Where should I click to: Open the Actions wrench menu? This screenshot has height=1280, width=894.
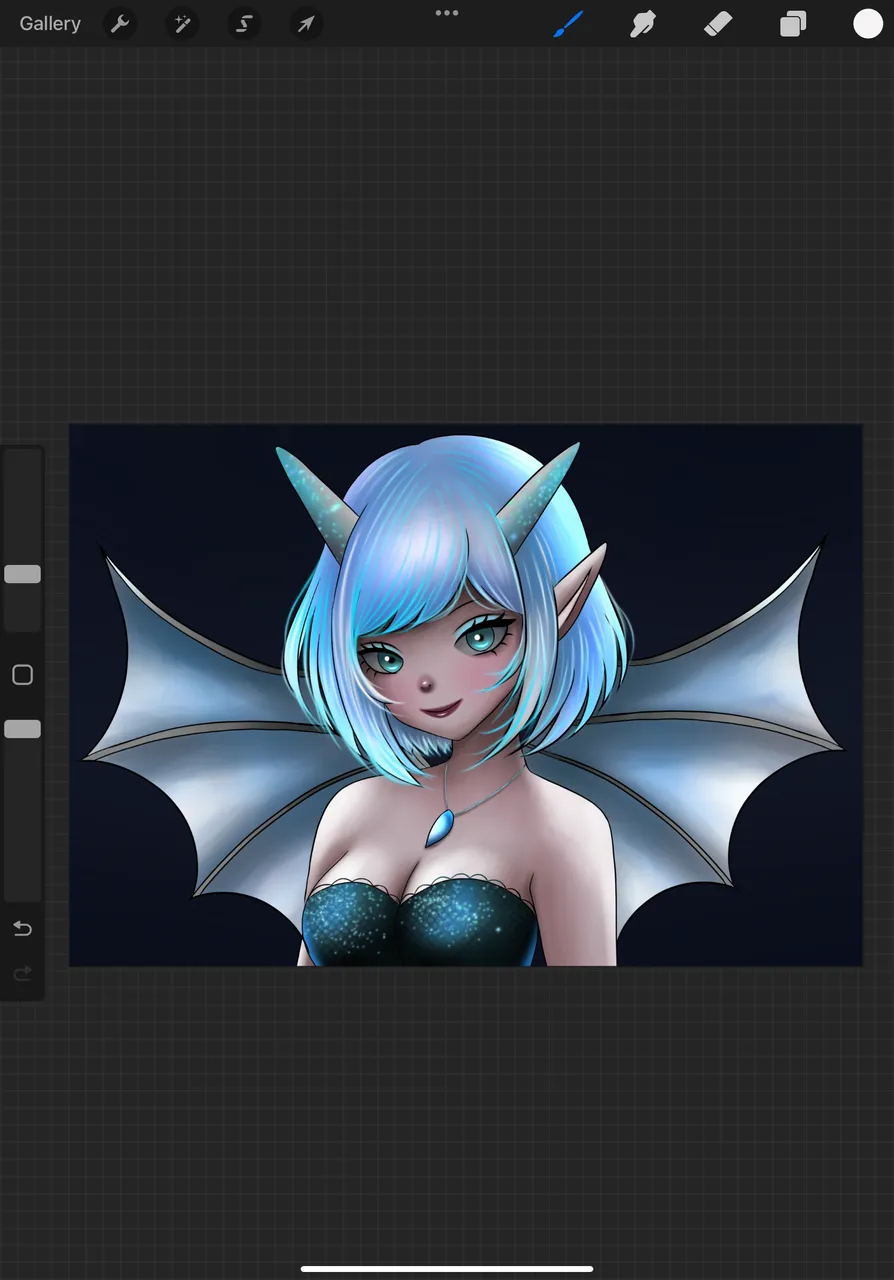[120, 24]
